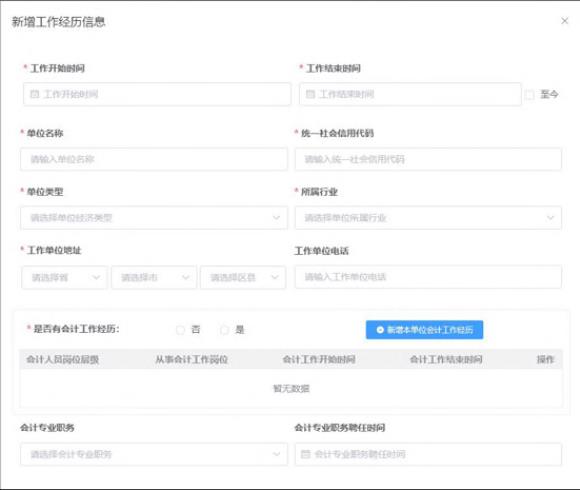Click the 会计工作开始时间 column header
Screen dimensions: 580x490
[x=319, y=359]
